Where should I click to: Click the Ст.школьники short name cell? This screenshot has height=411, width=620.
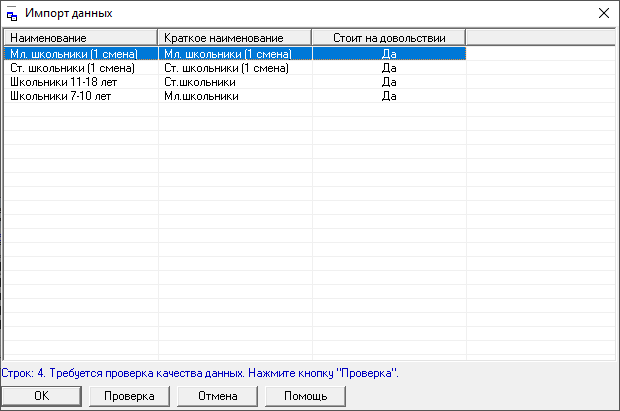coord(200,82)
